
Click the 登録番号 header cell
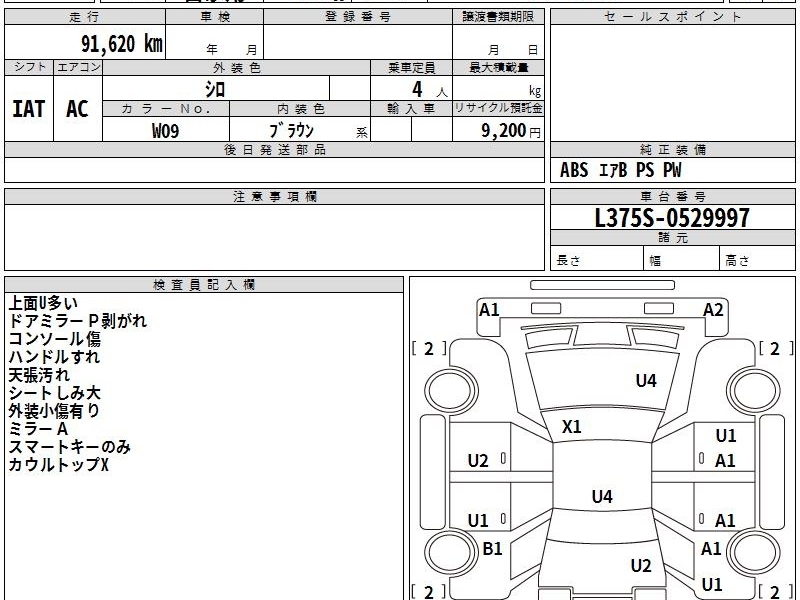pos(358,17)
